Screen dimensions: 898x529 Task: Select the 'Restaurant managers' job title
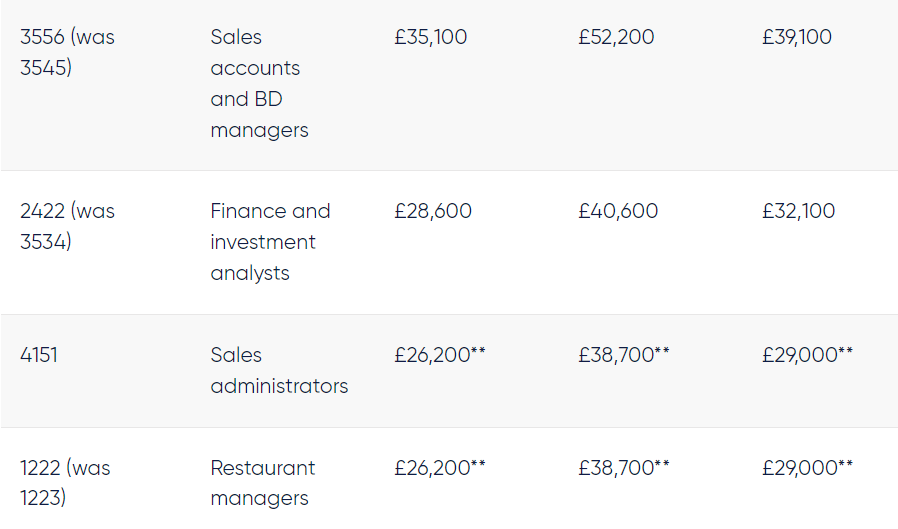click(262, 483)
